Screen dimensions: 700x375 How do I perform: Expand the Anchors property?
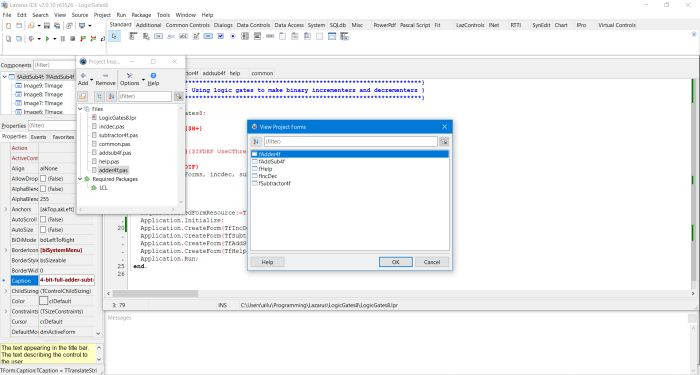[x=6, y=209]
